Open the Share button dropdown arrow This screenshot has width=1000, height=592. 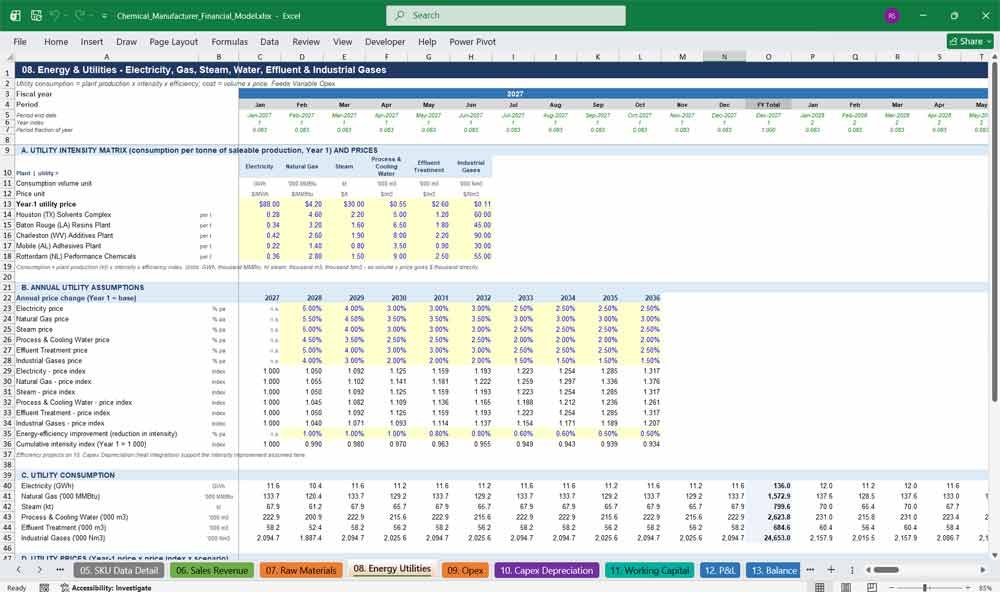click(989, 41)
